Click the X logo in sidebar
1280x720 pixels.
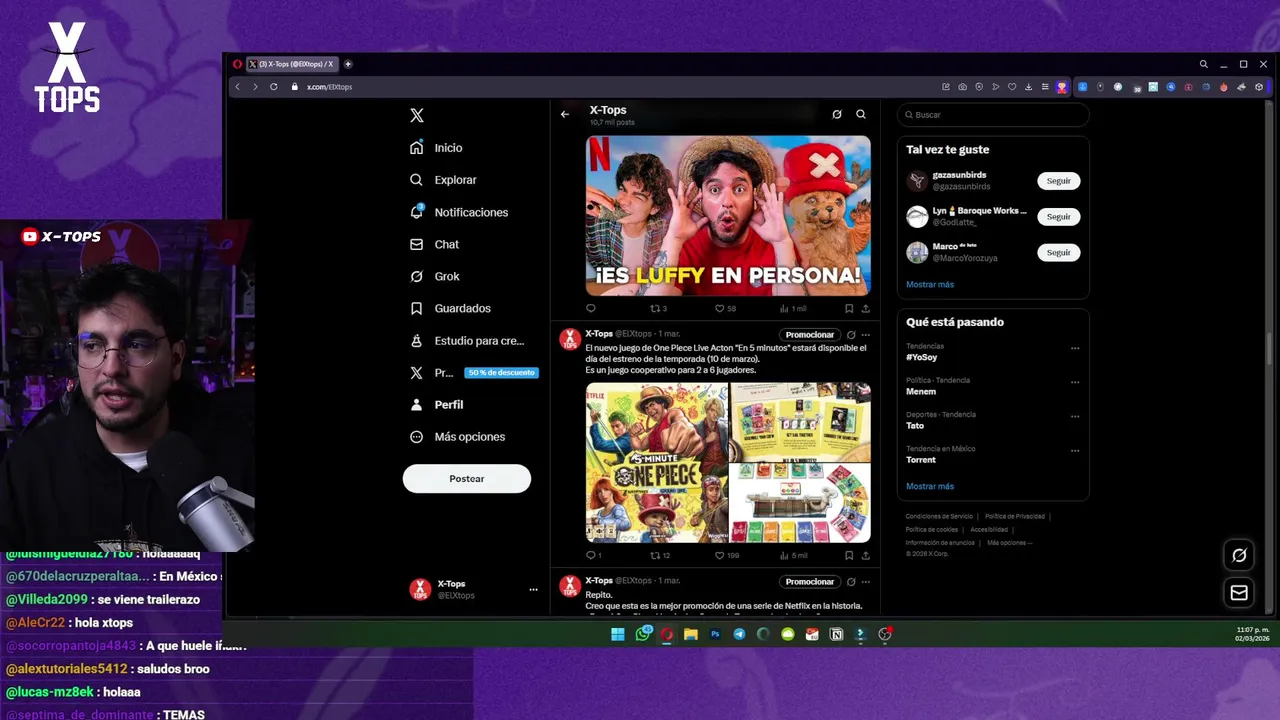(417, 115)
